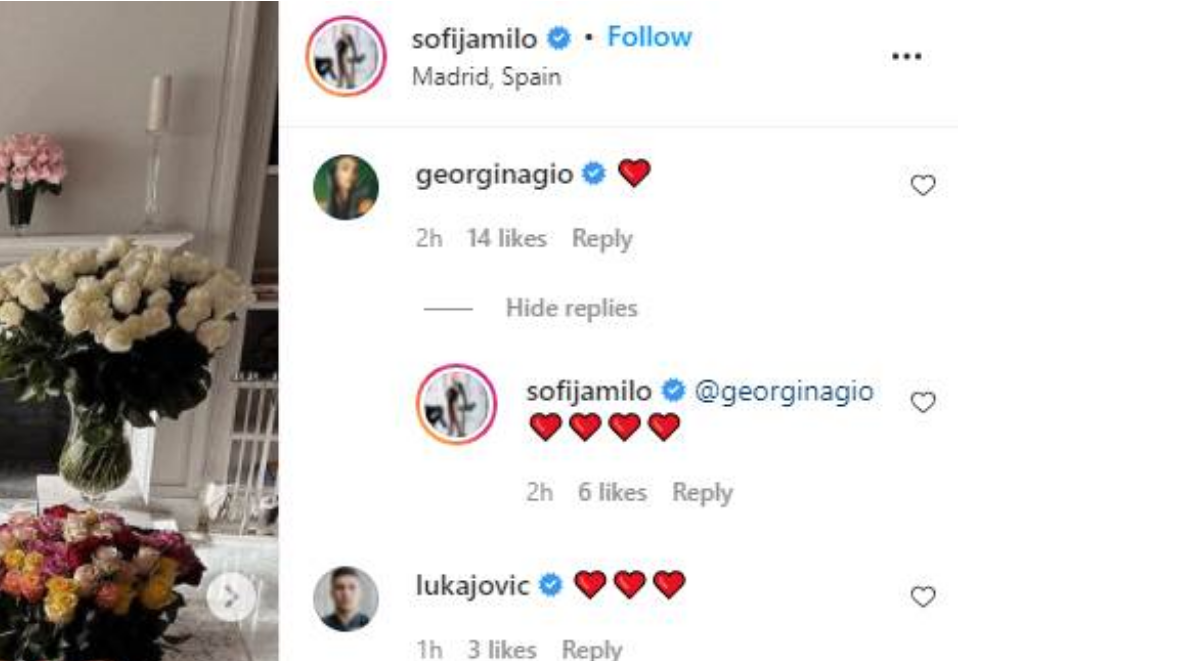Reply to georginagio's comment
This screenshot has width=1183, height=661.
(x=602, y=239)
